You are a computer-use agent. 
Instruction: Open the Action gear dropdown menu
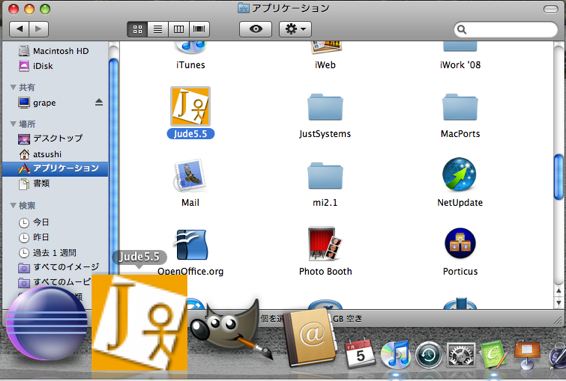[295, 29]
